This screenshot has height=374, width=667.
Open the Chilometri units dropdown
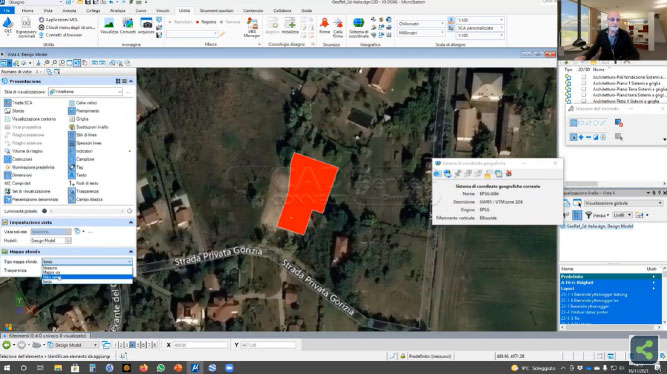(x=420, y=23)
